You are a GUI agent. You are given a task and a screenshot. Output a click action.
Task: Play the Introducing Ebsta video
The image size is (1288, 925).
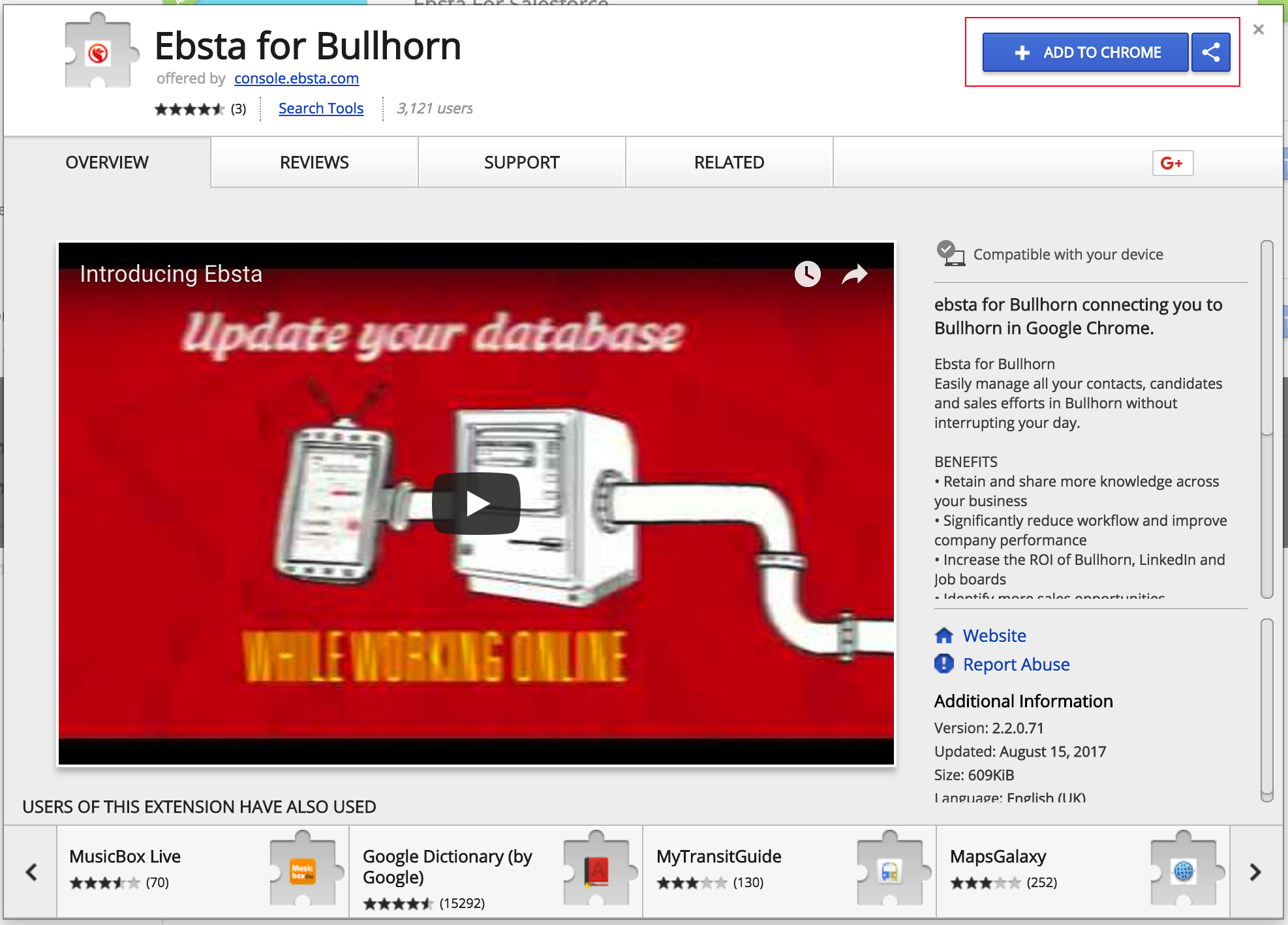(x=476, y=504)
